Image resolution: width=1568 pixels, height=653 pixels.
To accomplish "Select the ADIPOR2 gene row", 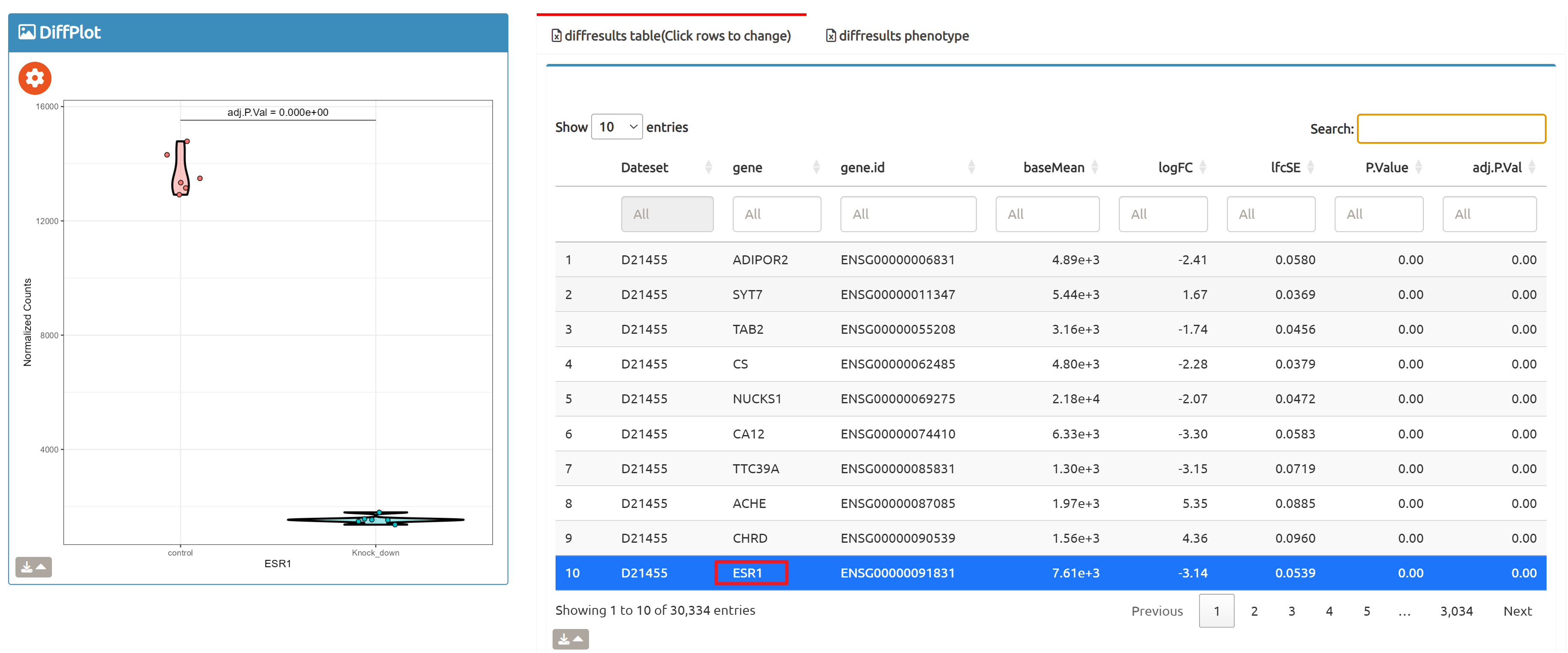I will pos(1050,260).
